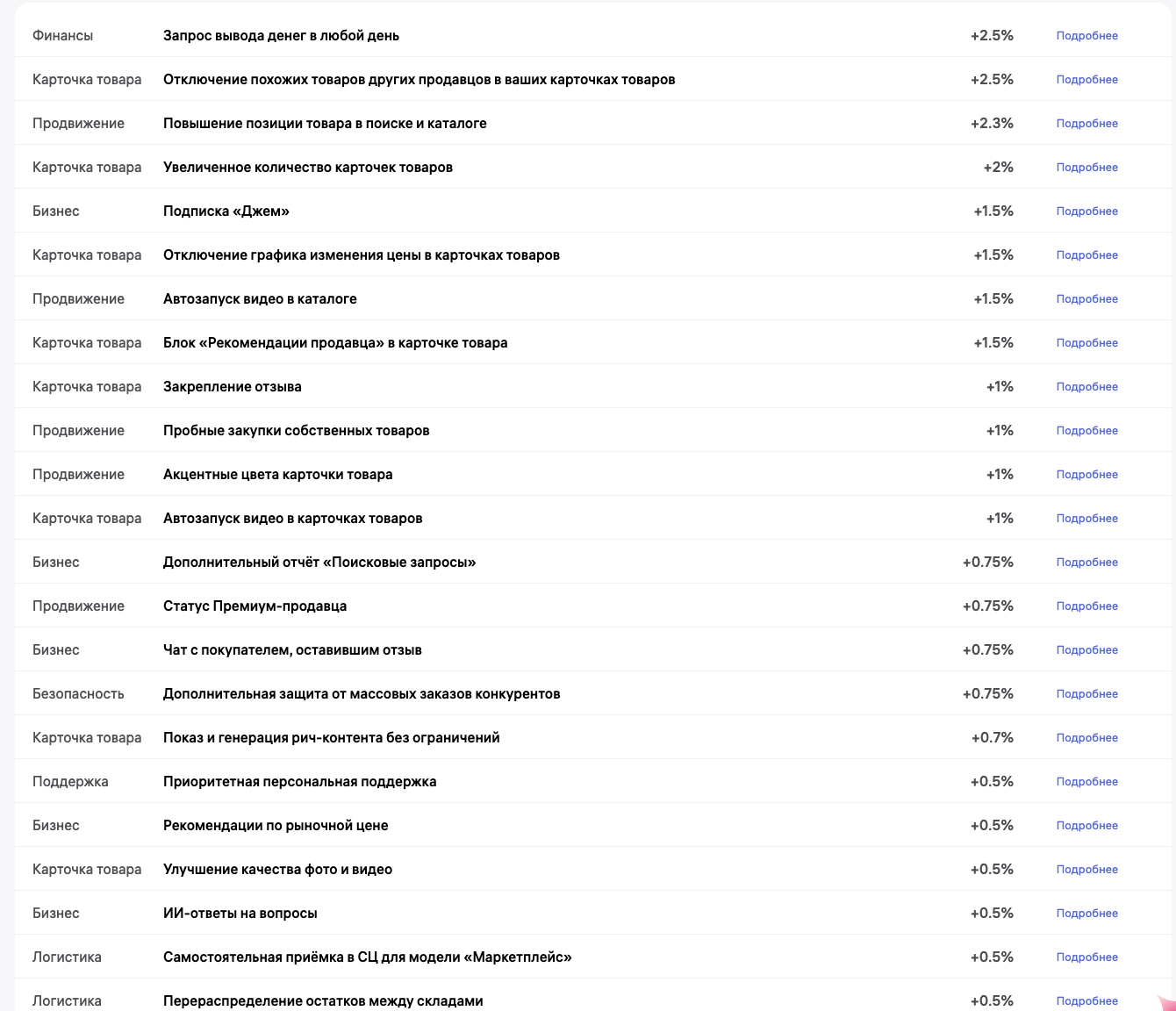Image resolution: width=1176 pixels, height=1011 pixels.
Task: Click 'Подробнее' for Рекомендации по рыночной цене
Action: [x=1086, y=826]
